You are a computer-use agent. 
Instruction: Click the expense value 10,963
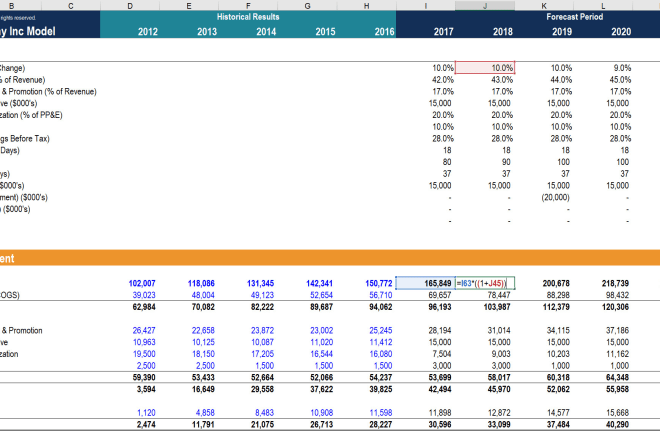point(144,342)
